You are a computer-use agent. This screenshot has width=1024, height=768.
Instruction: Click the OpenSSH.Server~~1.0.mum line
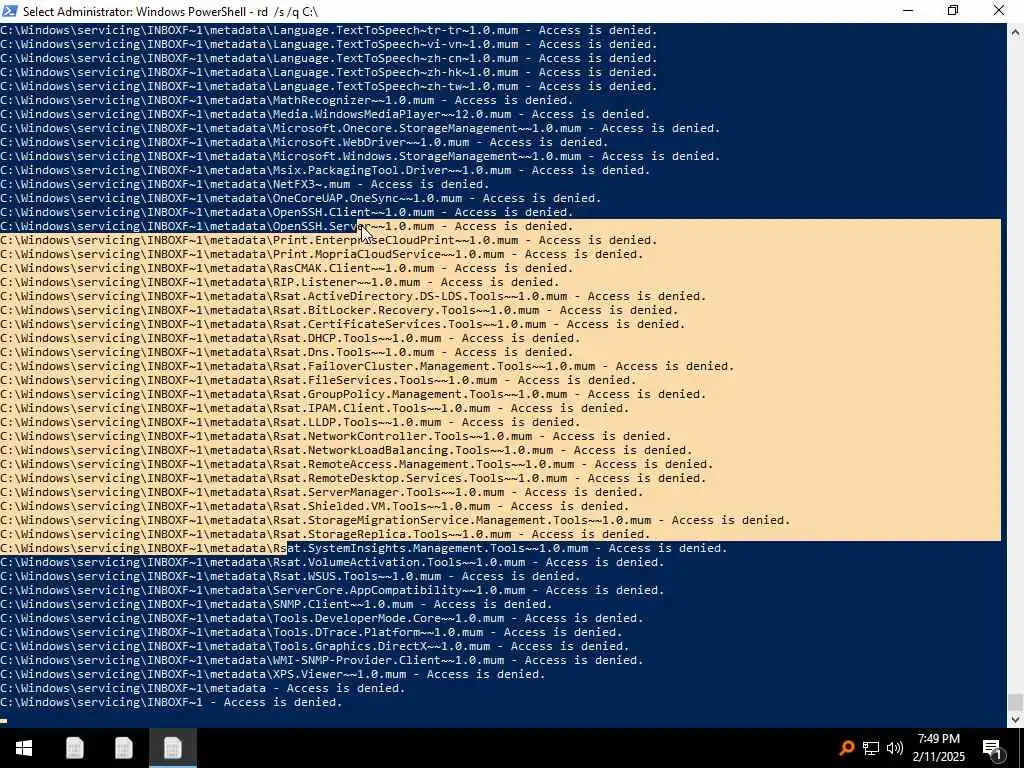coord(287,226)
